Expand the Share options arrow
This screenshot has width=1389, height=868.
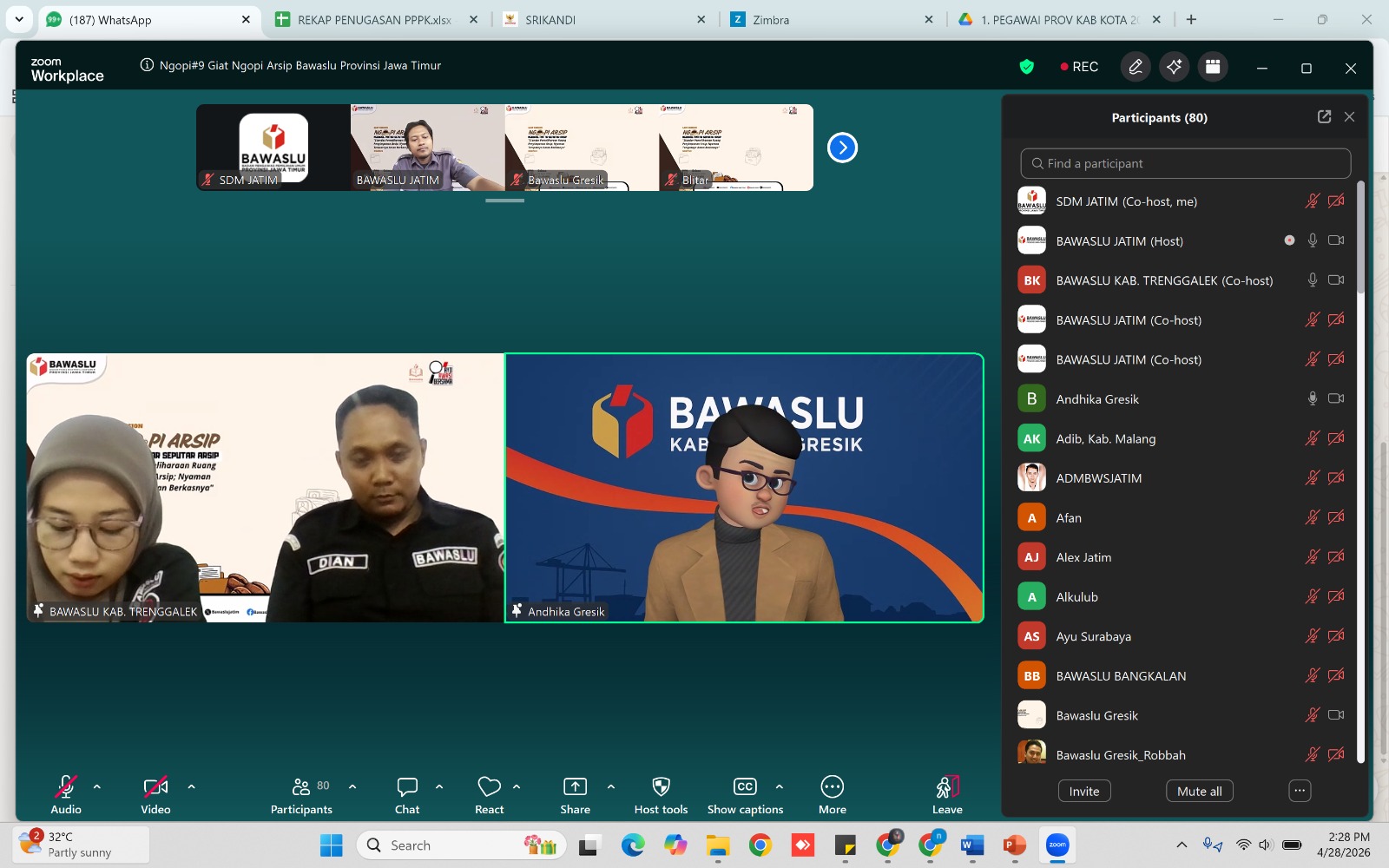tap(611, 786)
